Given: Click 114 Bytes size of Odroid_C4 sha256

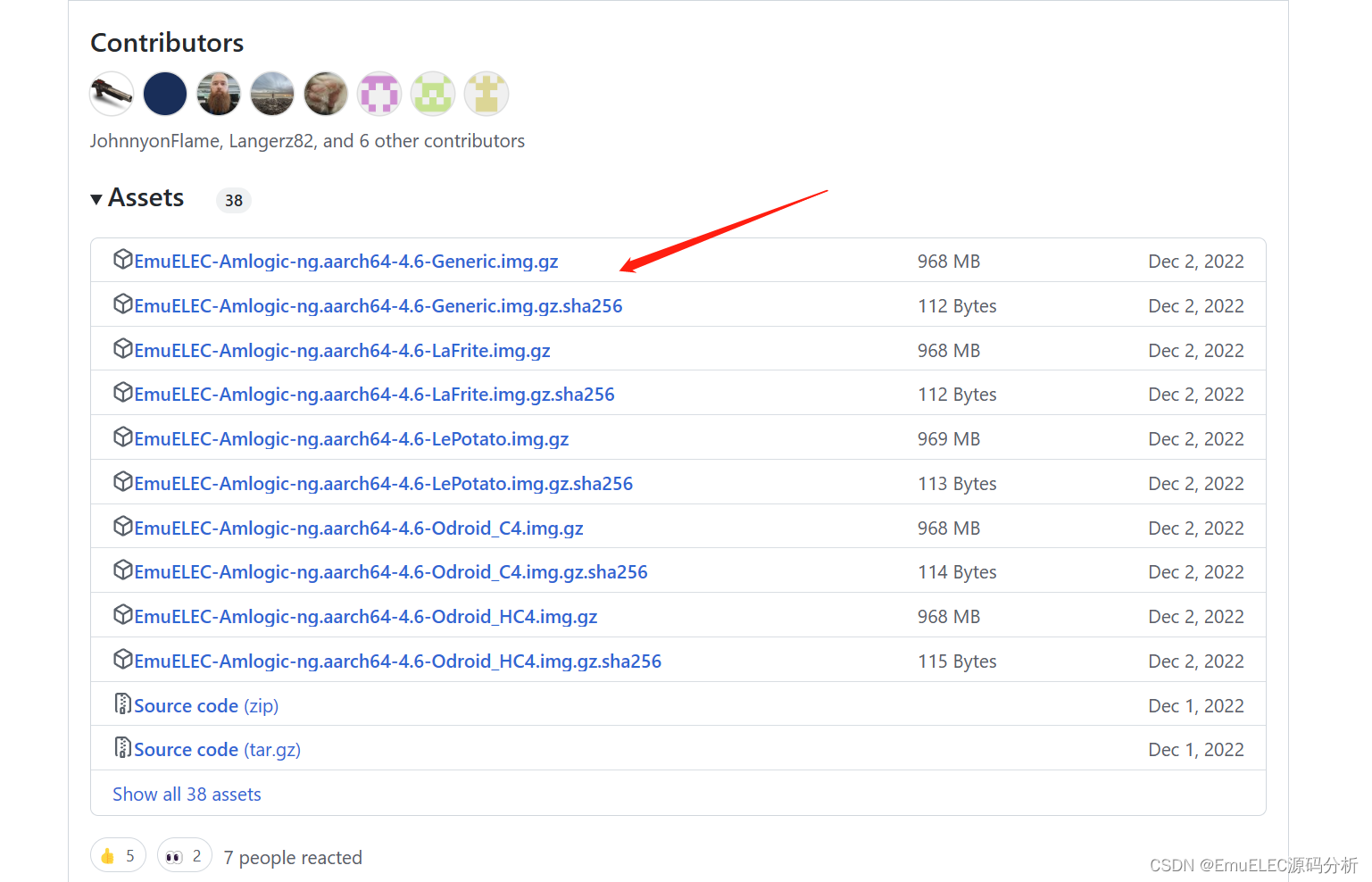Looking at the screenshot, I should click(957, 572).
